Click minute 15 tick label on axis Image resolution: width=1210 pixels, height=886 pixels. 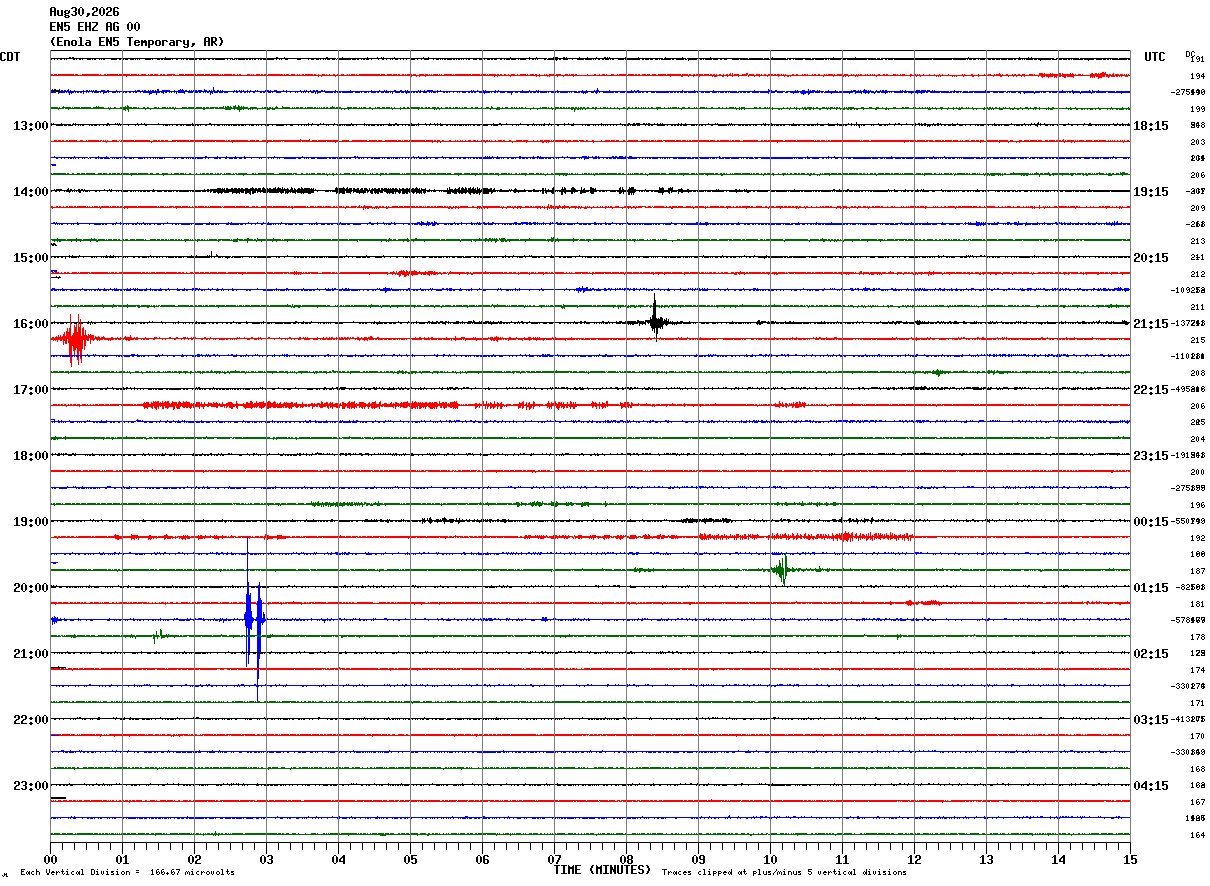point(1129,859)
